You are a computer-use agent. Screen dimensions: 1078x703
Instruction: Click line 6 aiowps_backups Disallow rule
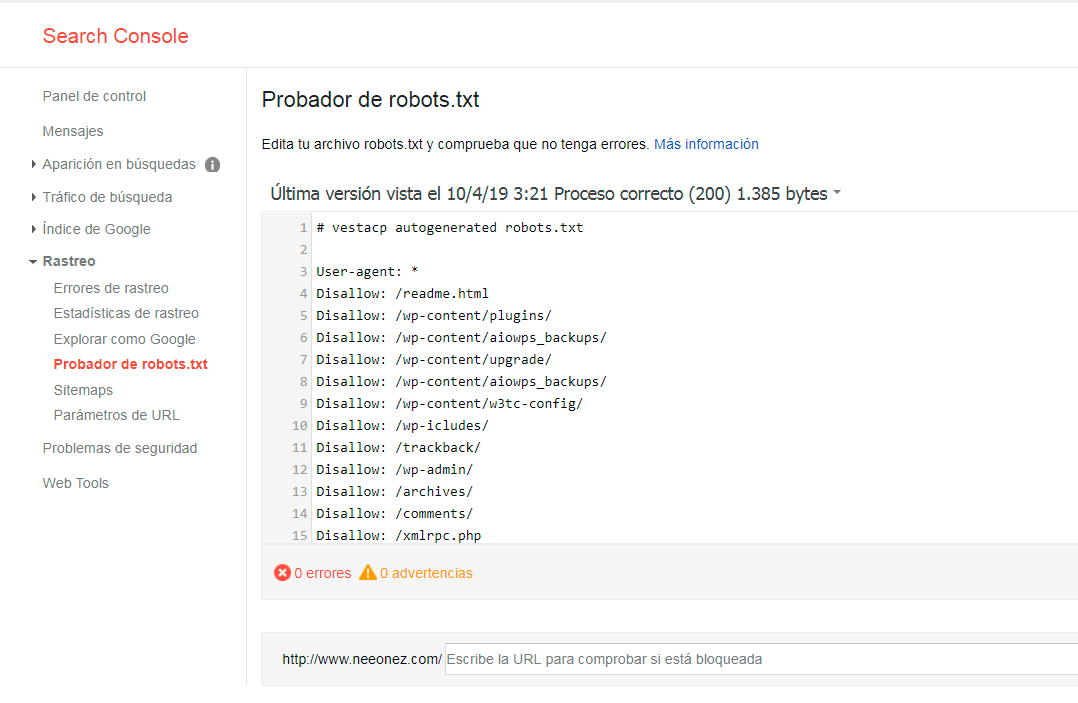click(461, 337)
